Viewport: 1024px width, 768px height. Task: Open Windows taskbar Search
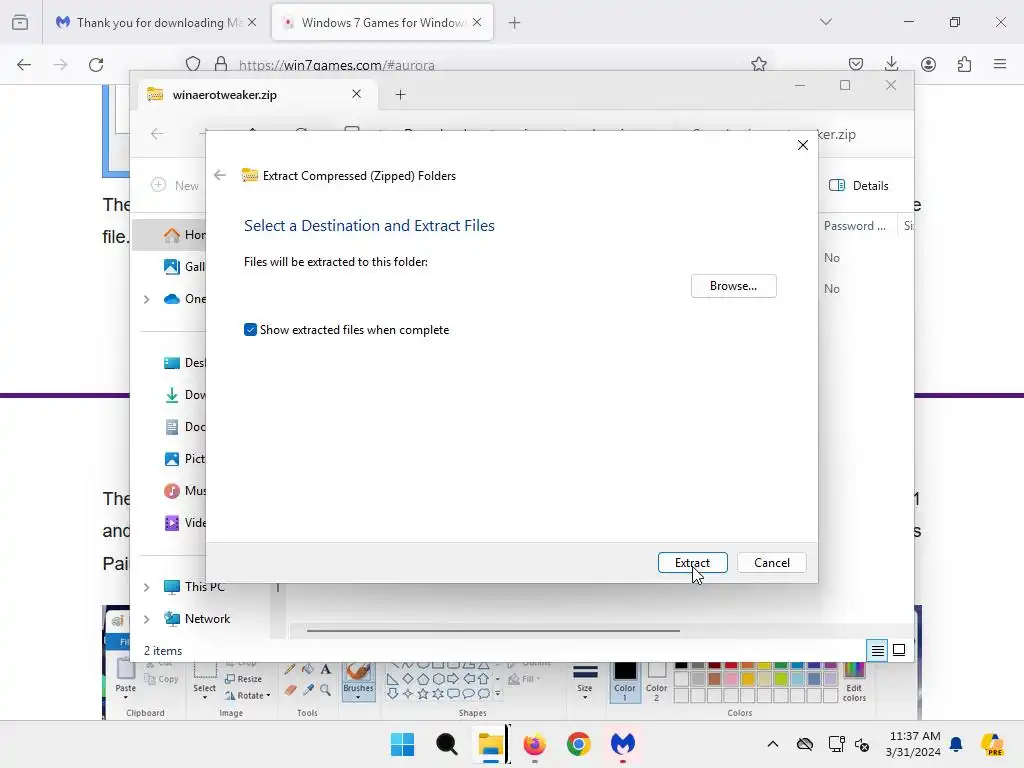(447, 744)
